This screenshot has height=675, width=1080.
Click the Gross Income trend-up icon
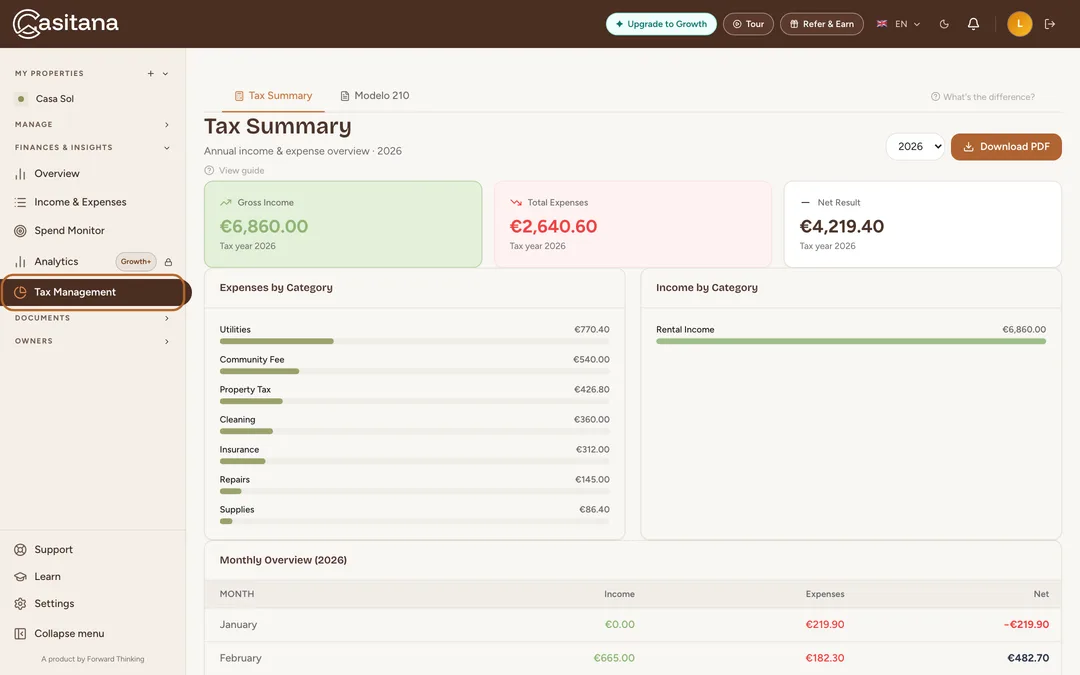coord(225,202)
